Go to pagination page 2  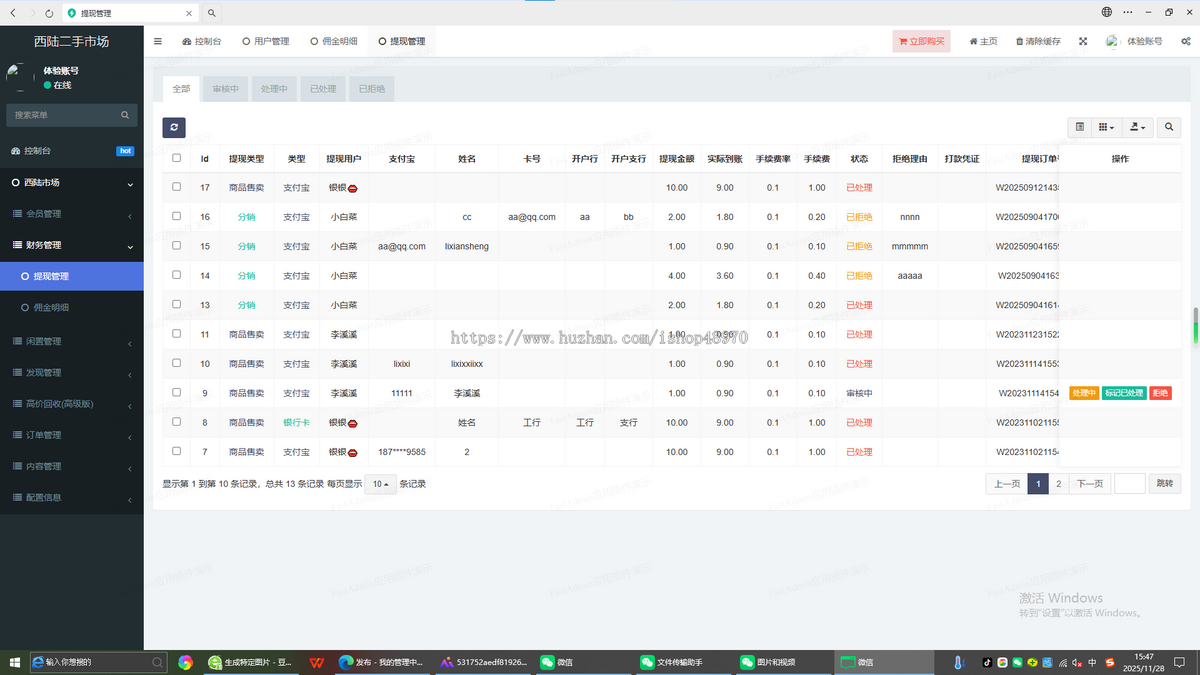1059,484
